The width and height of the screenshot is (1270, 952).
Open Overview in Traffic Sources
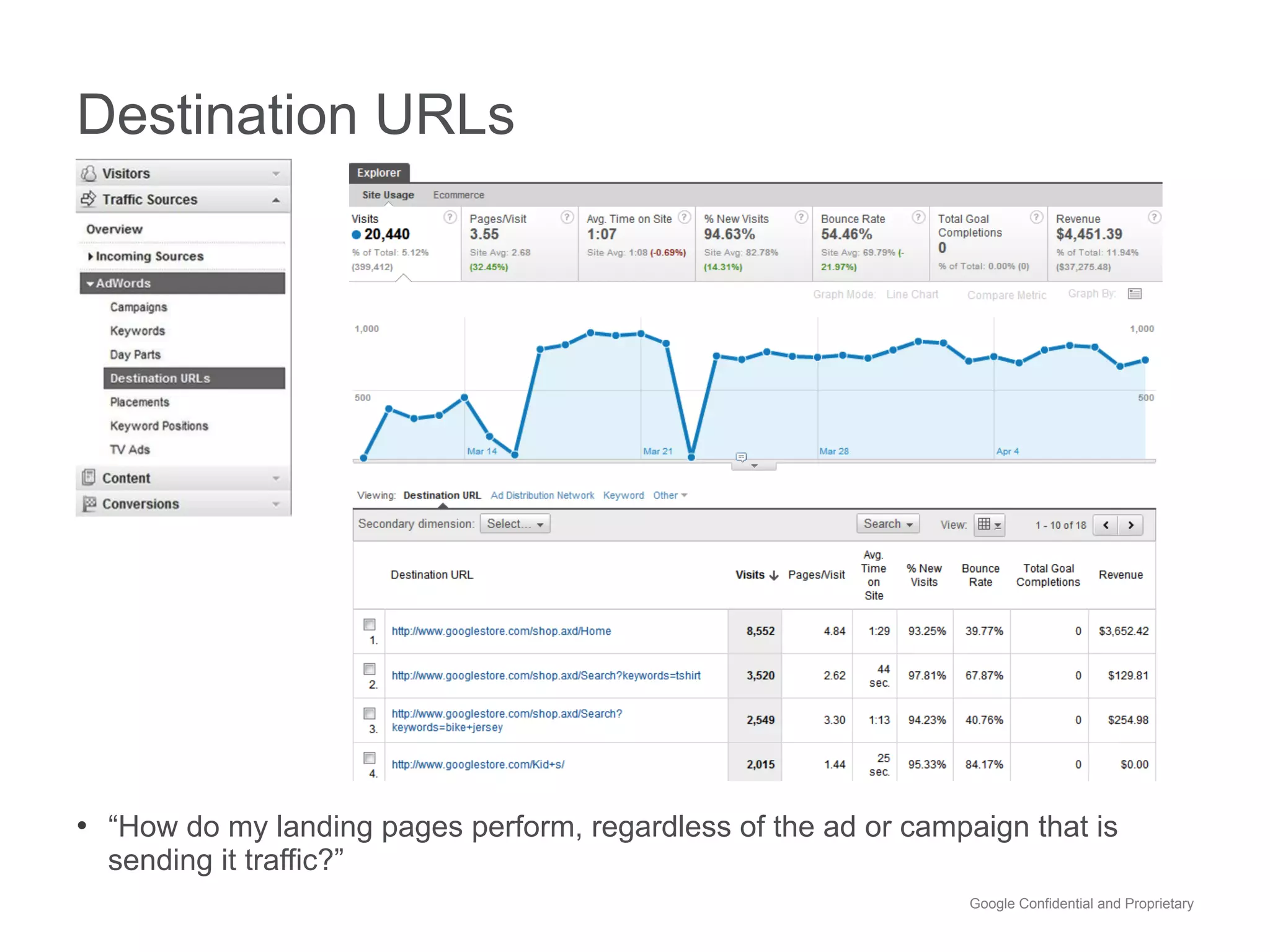tap(114, 229)
